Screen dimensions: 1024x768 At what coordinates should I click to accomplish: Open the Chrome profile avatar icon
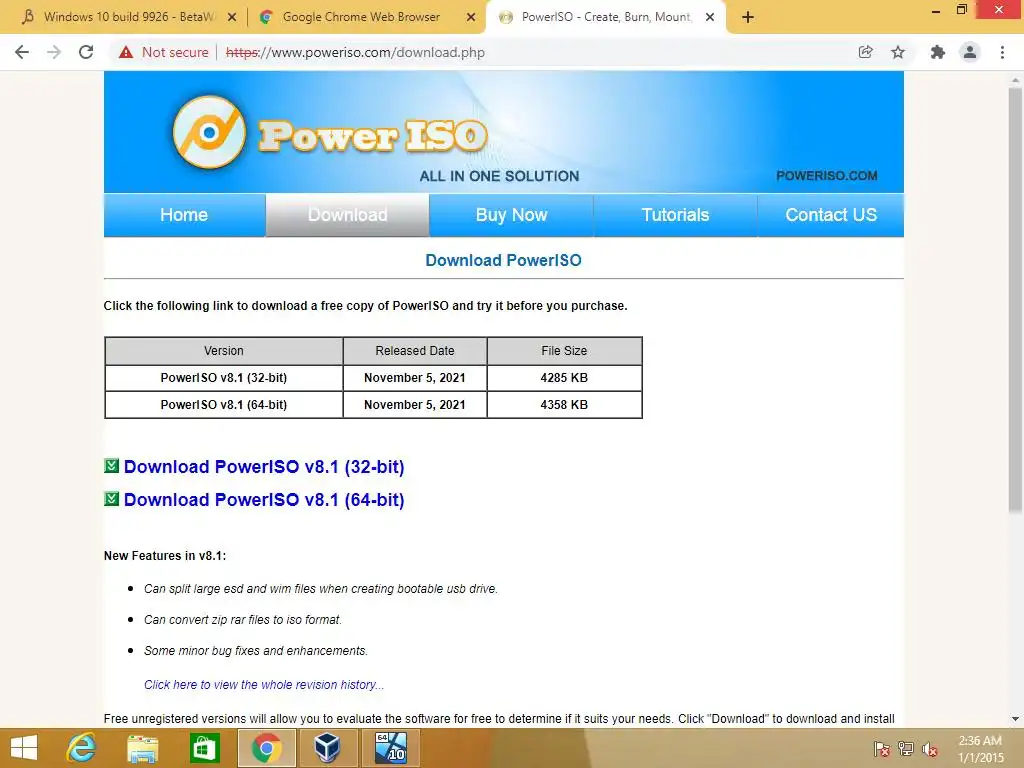[x=970, y=52]
